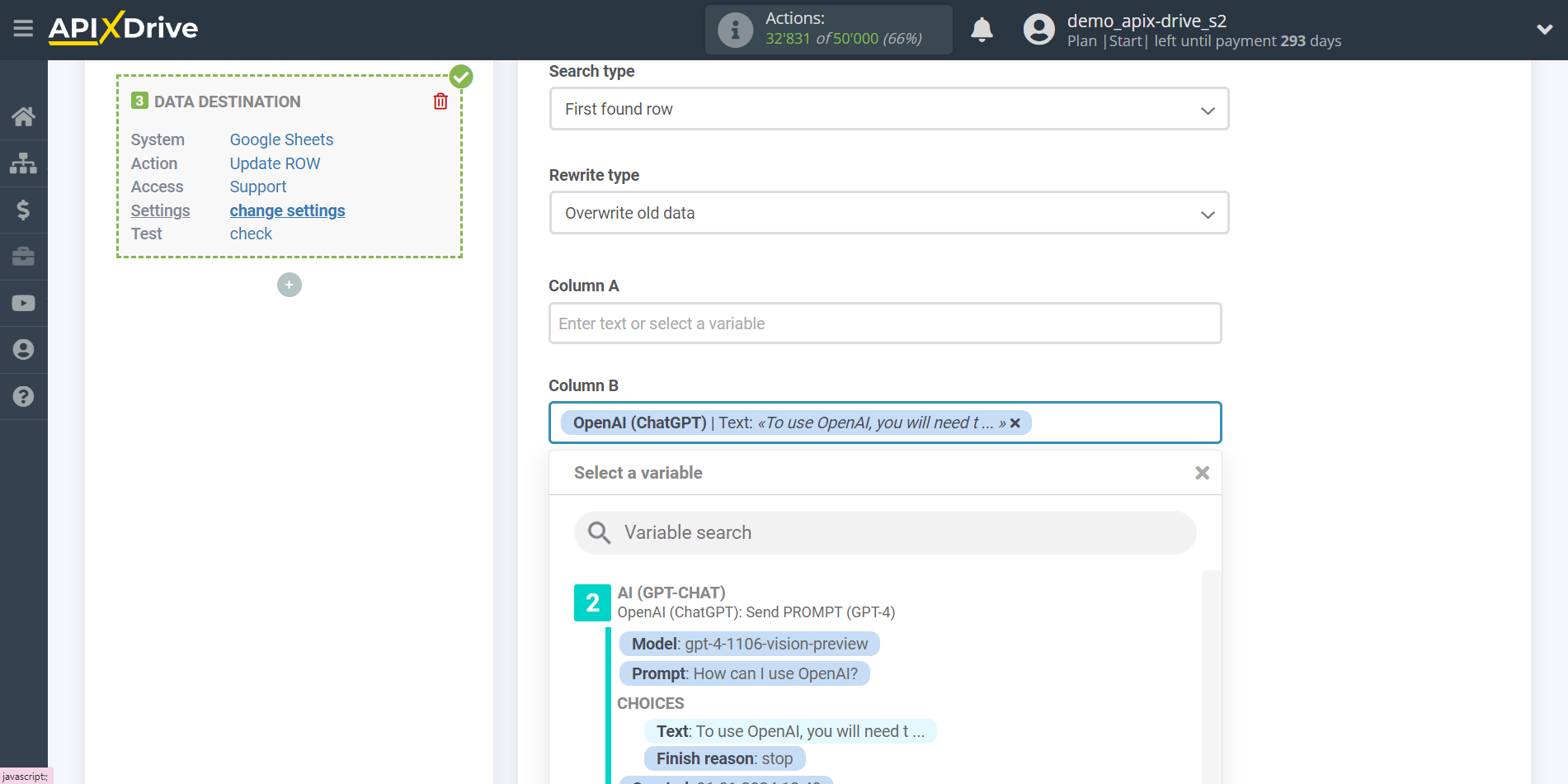
Task: Open the profile sidebar icon
Action: click(x=23, y=350)
